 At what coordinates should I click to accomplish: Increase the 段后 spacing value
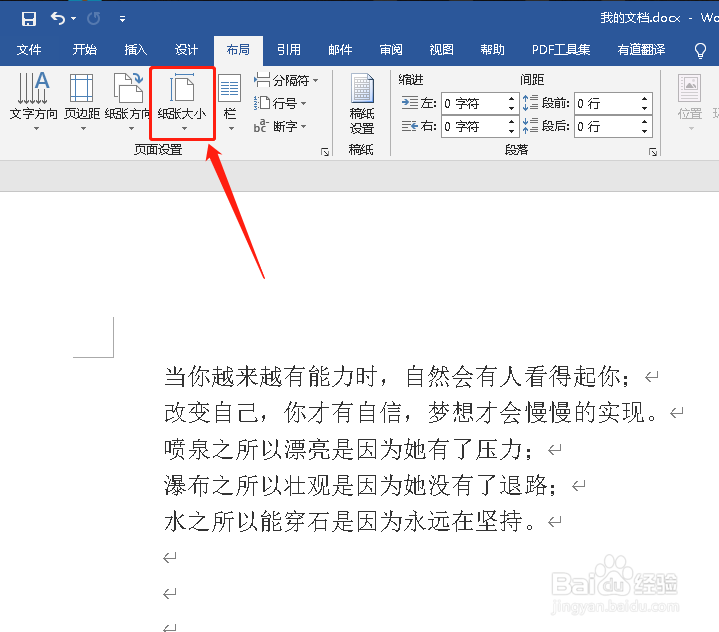[x=645, y=122]
